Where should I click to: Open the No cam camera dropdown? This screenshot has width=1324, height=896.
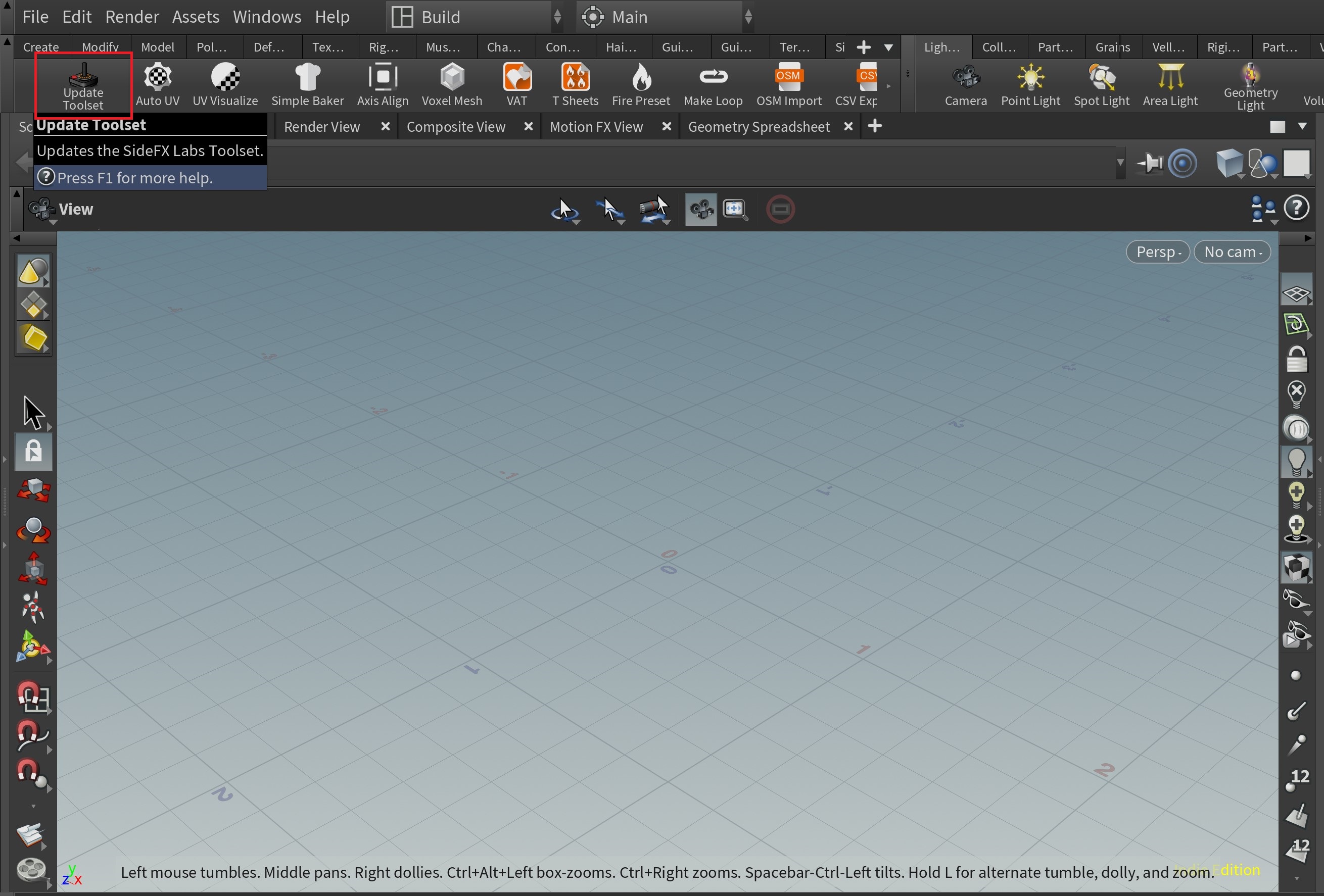[1232, 252]
